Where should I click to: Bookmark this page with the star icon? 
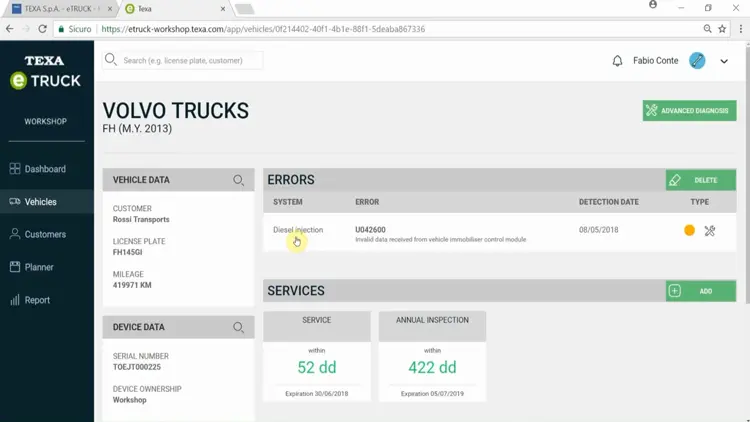tap(722, 29)
